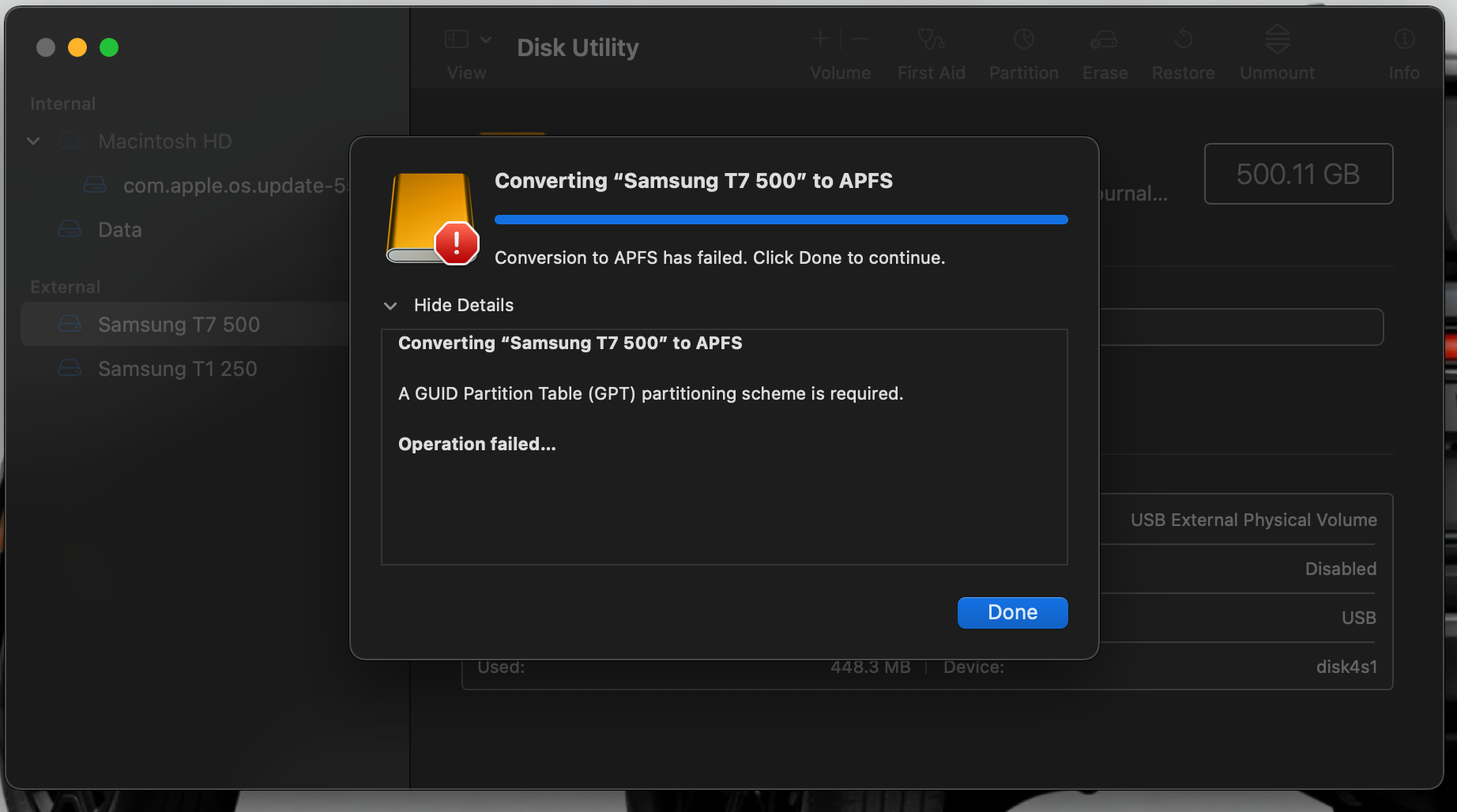Screen dimensions: 1457x812
Task: Click the Restore toolbar icon
Action: coord(1183,39)
